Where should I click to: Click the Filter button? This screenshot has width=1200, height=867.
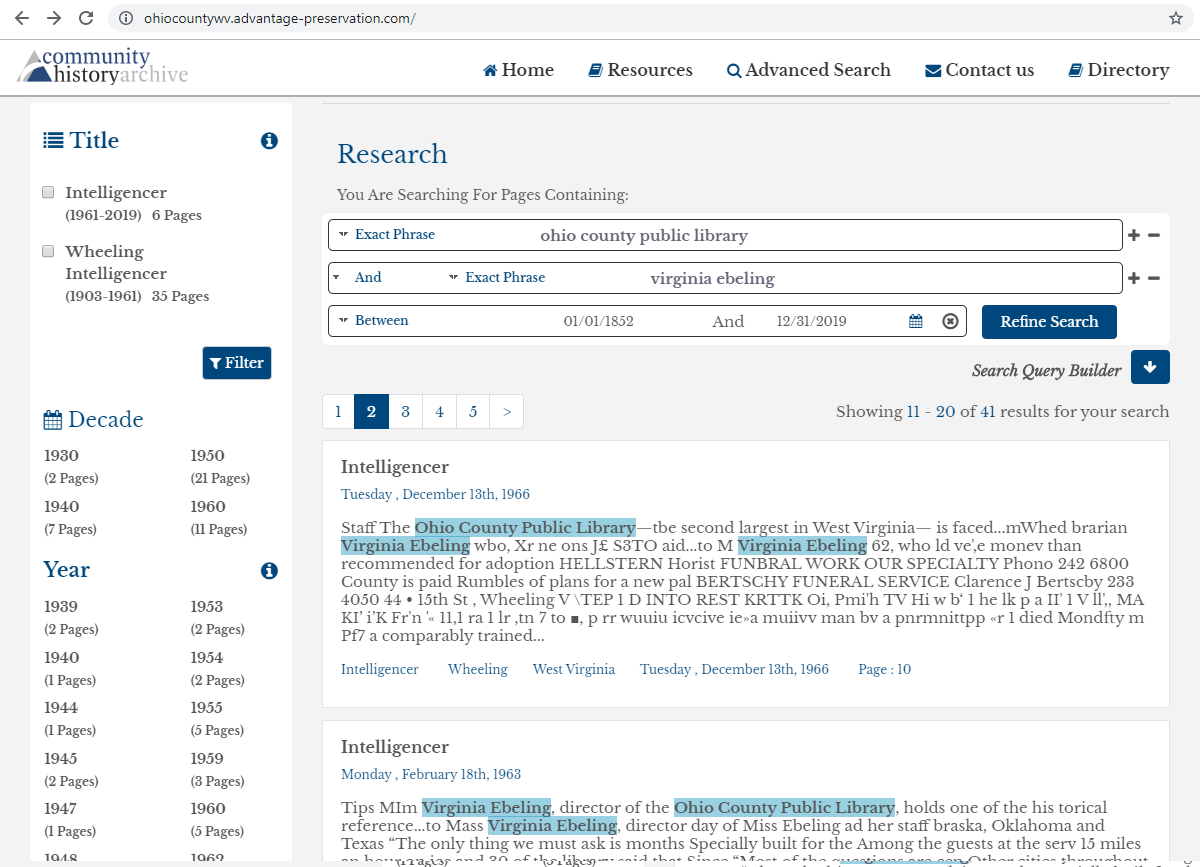coord(237,363)
